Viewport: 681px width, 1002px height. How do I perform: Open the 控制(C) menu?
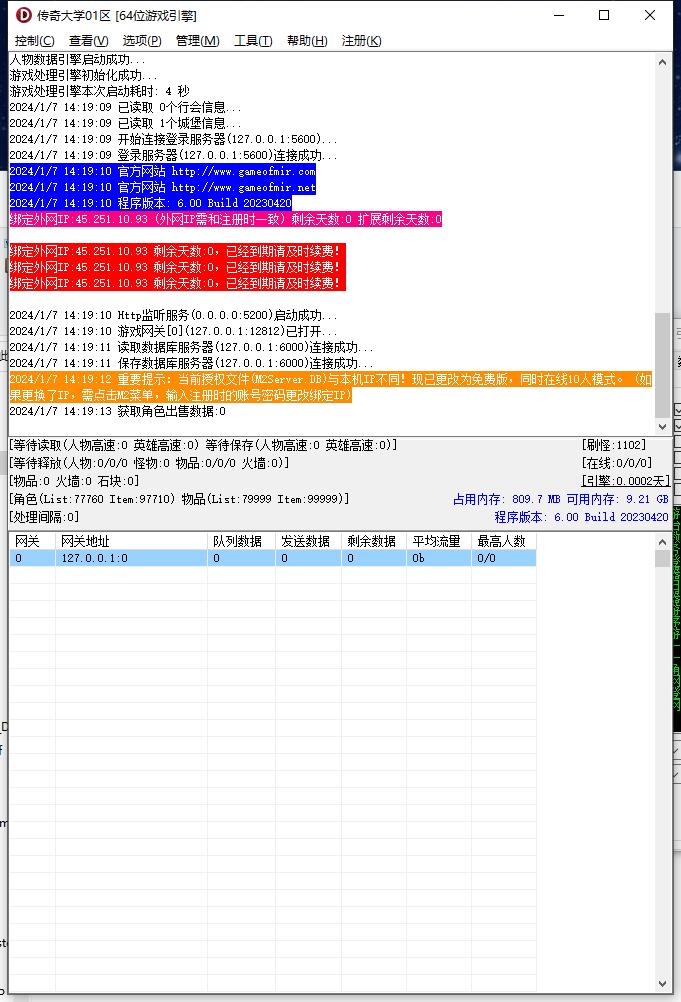point(34,41)
